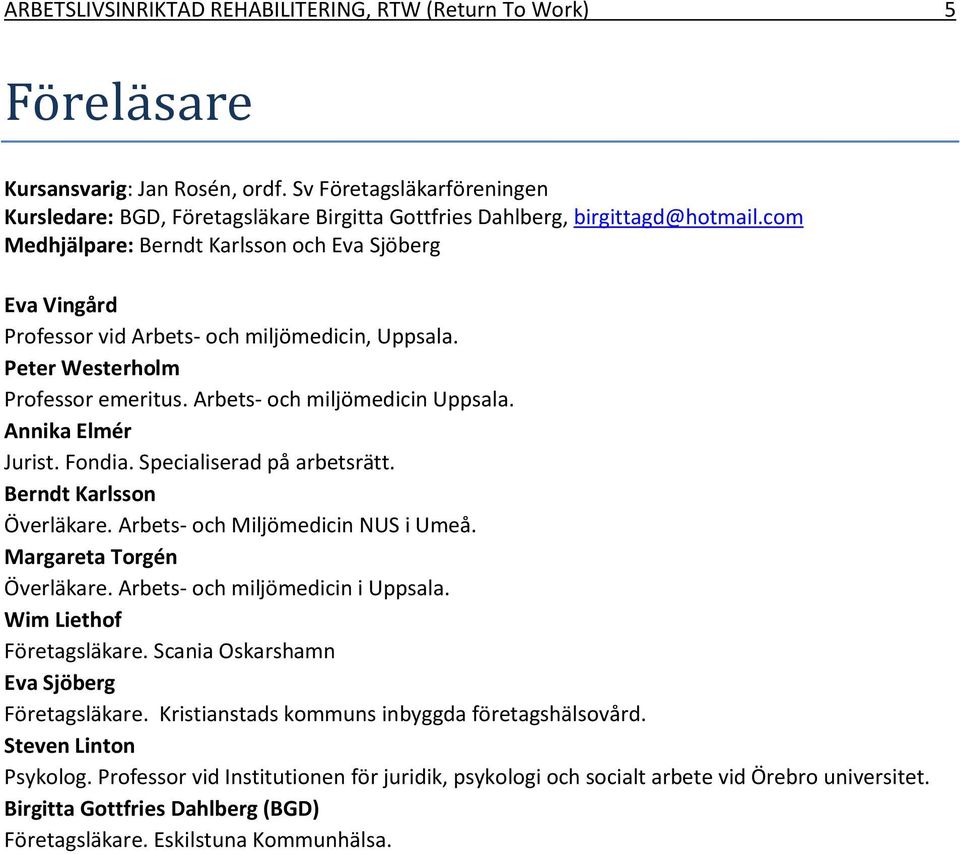Open the birgittagd@hotmail.com email link

tap(688, 217)
